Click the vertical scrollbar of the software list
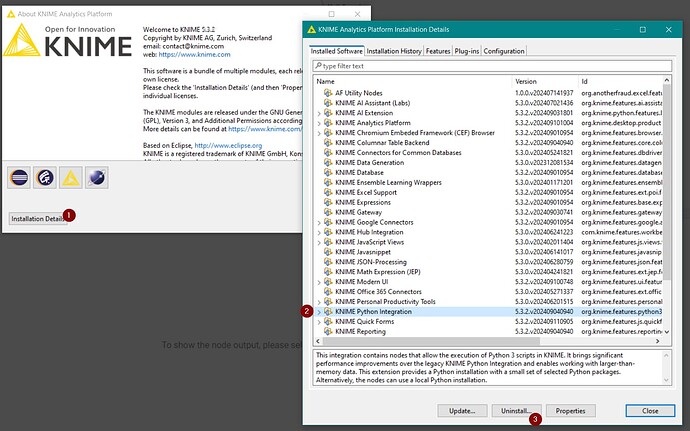Image resolution: width=690 pixels, height=431 pixels. 667,181
